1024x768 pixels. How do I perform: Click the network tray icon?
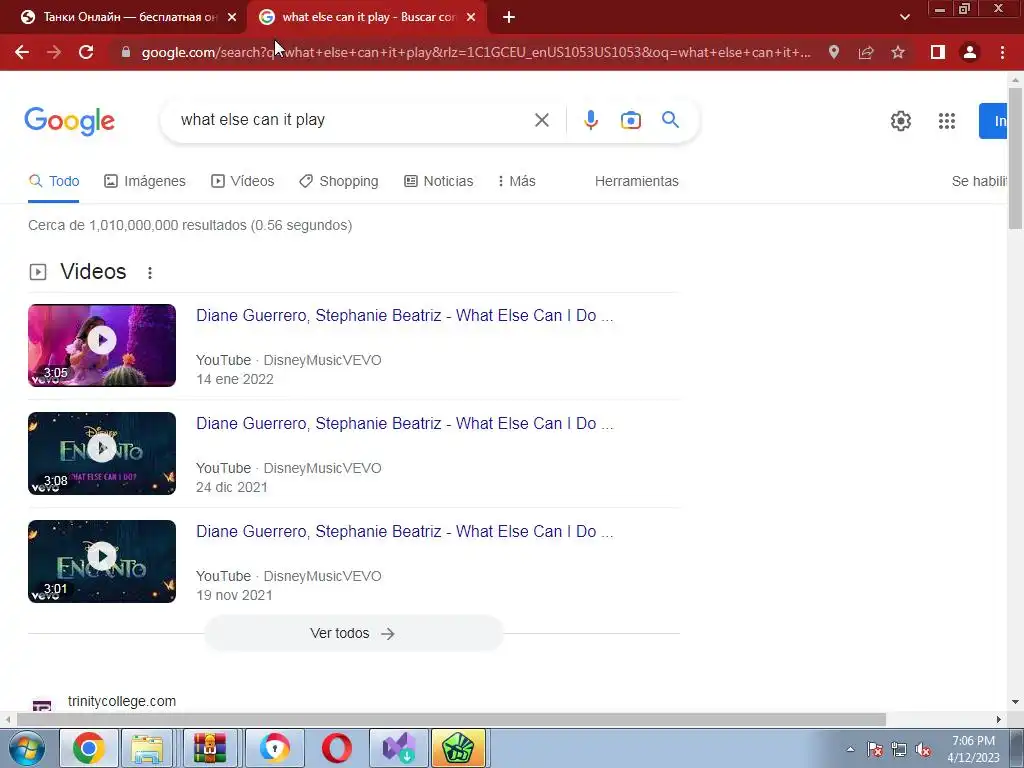899,750
